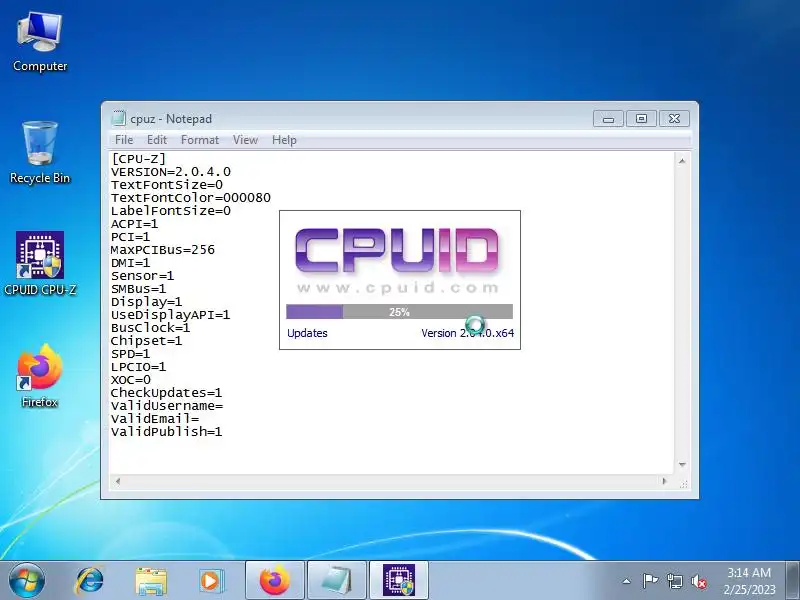The image size is (800, 600).
Task: Open Internet Explorer from the taskbar
Action: pos(89,580)
